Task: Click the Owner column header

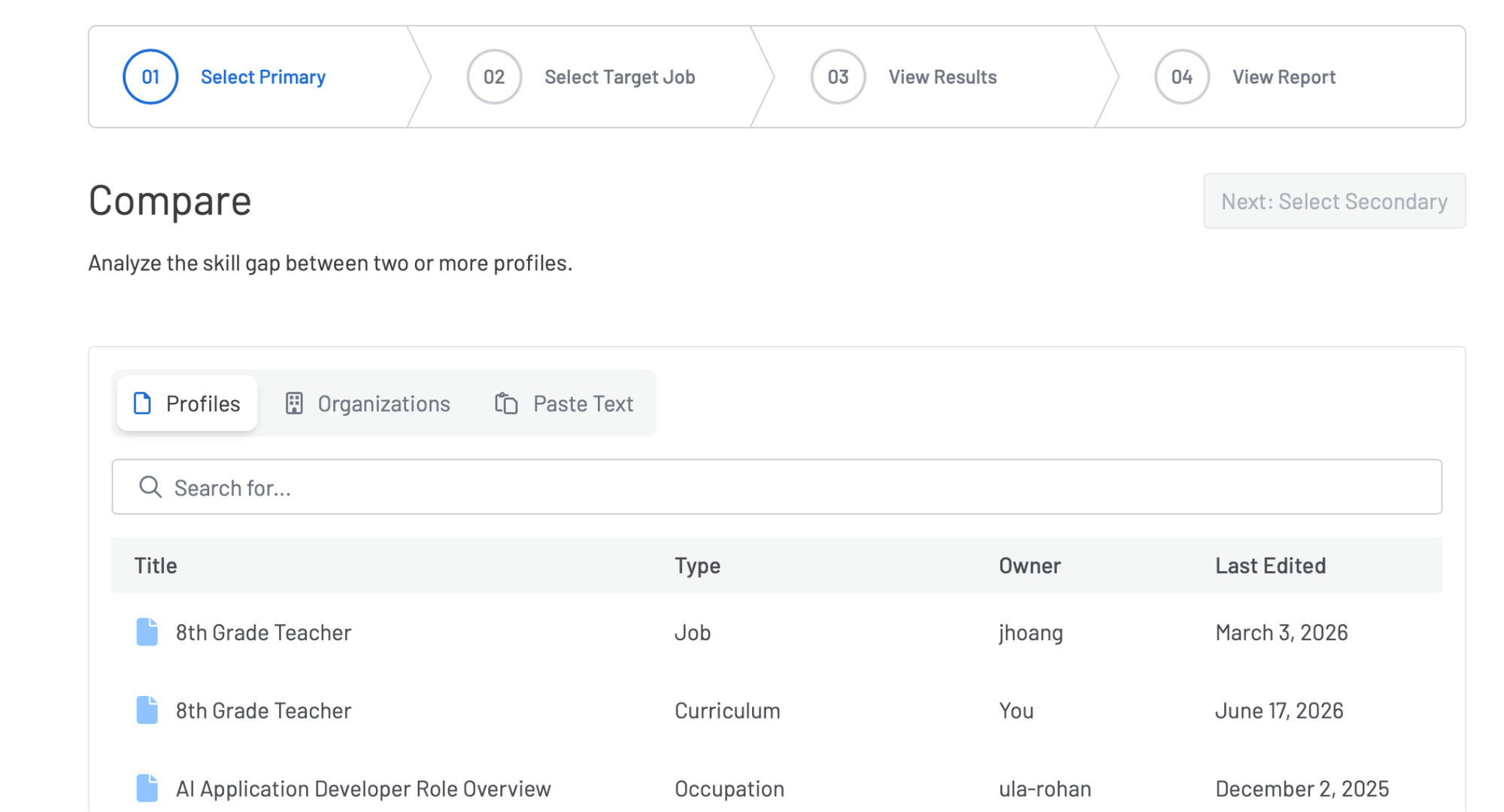Action: [x=1029, y=565]
